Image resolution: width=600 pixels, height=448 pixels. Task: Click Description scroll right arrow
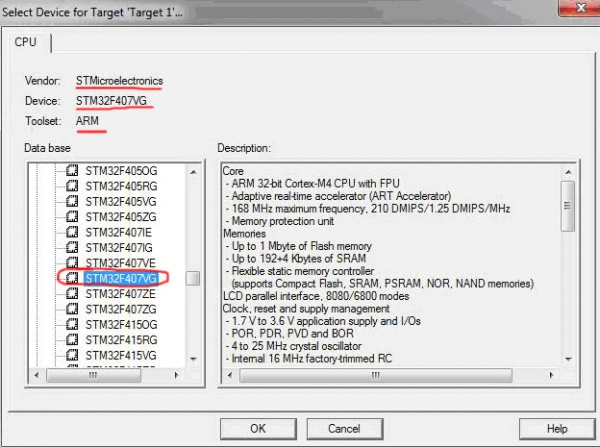pos(551,375)
